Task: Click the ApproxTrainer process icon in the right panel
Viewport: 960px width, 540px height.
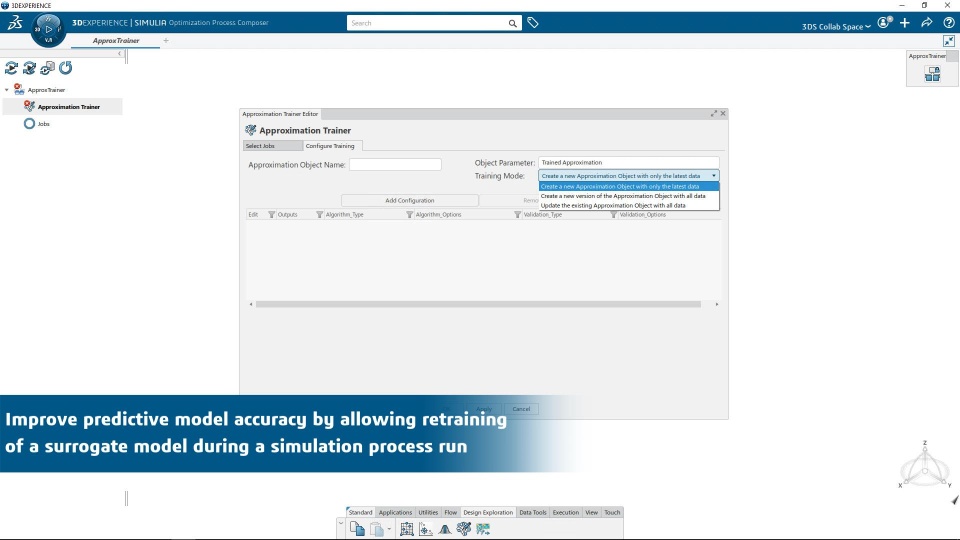Action: pyautogui.click(x=932, y=74)
